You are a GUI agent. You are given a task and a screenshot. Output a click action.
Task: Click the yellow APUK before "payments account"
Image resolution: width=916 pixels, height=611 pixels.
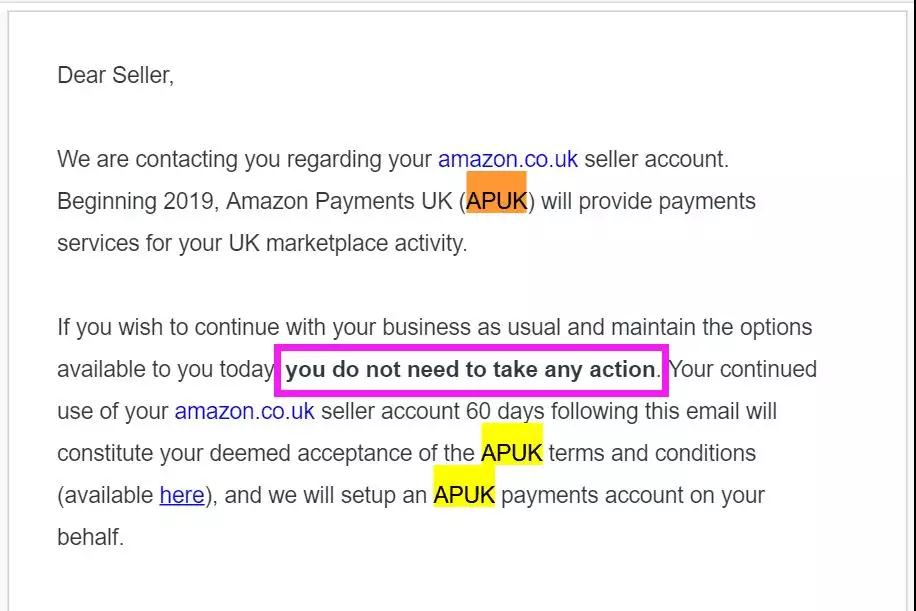tap(464, 495)
